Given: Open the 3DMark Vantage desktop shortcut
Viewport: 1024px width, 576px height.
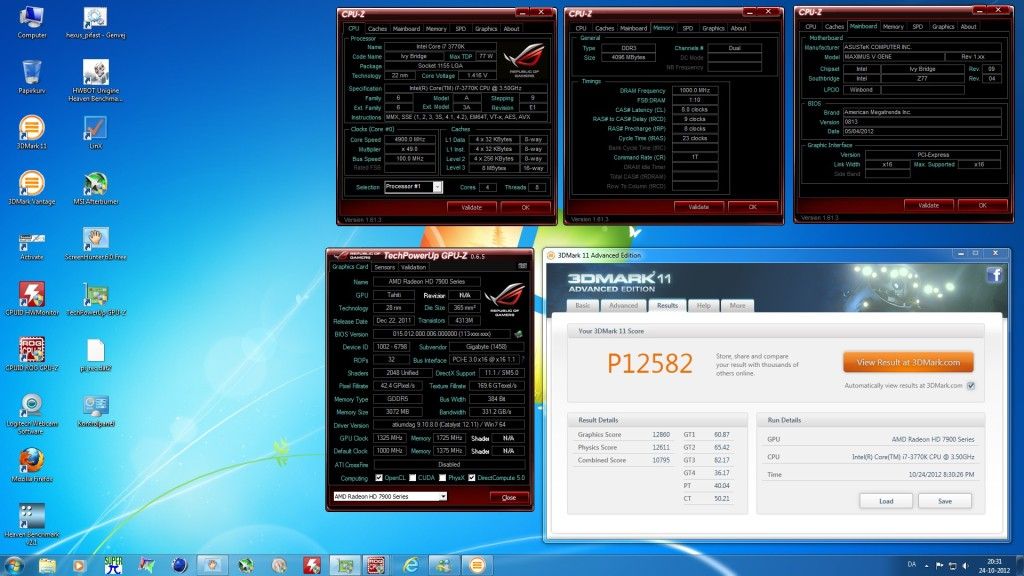Looking at the screenshot, I should tap(31, 188).
